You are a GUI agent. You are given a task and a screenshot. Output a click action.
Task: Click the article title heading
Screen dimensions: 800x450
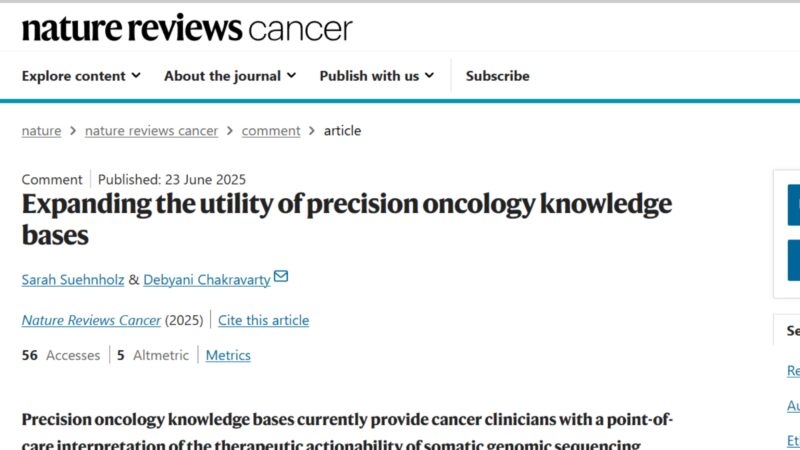coord(347,219)
